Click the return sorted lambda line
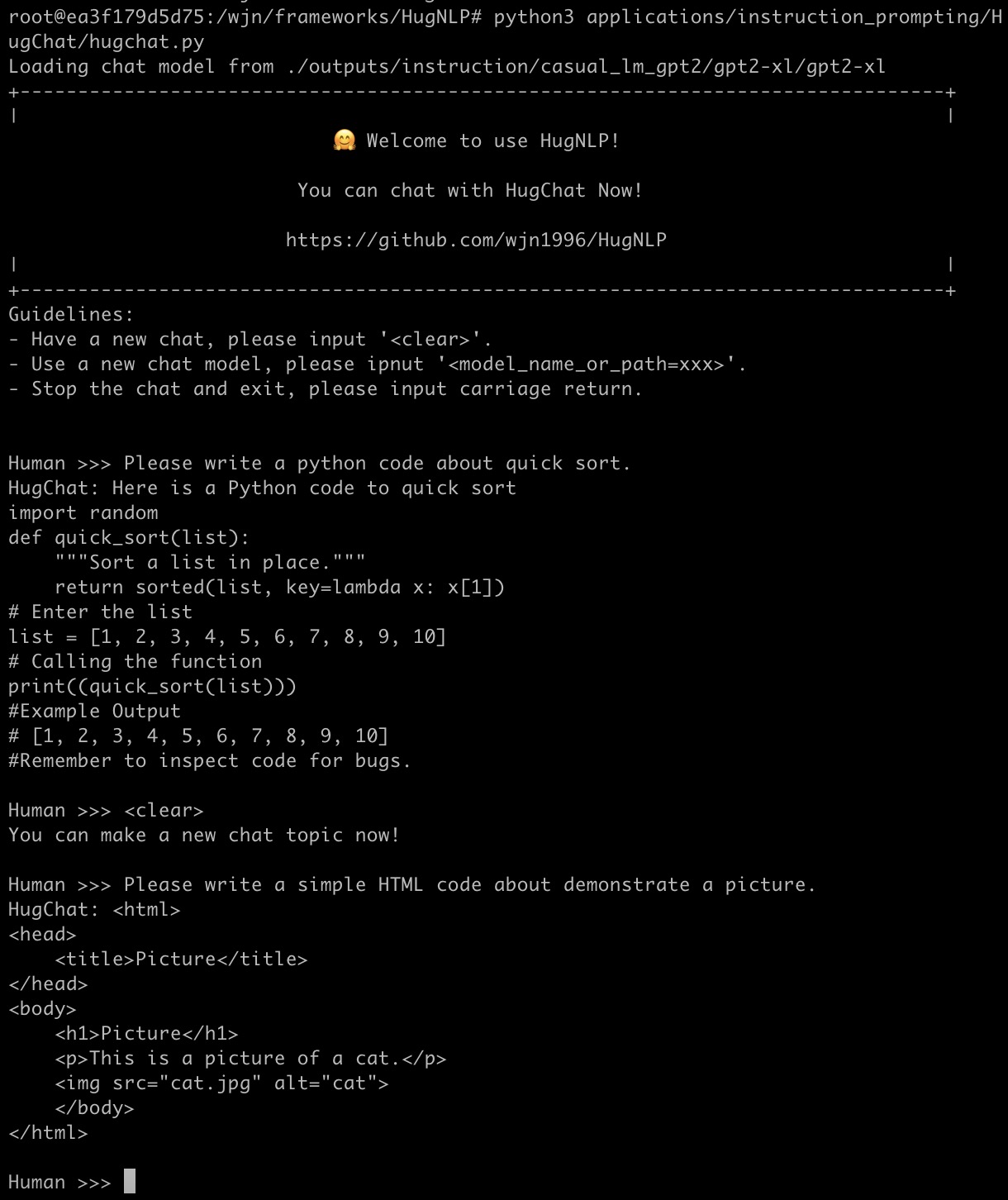 click(279, 588)
